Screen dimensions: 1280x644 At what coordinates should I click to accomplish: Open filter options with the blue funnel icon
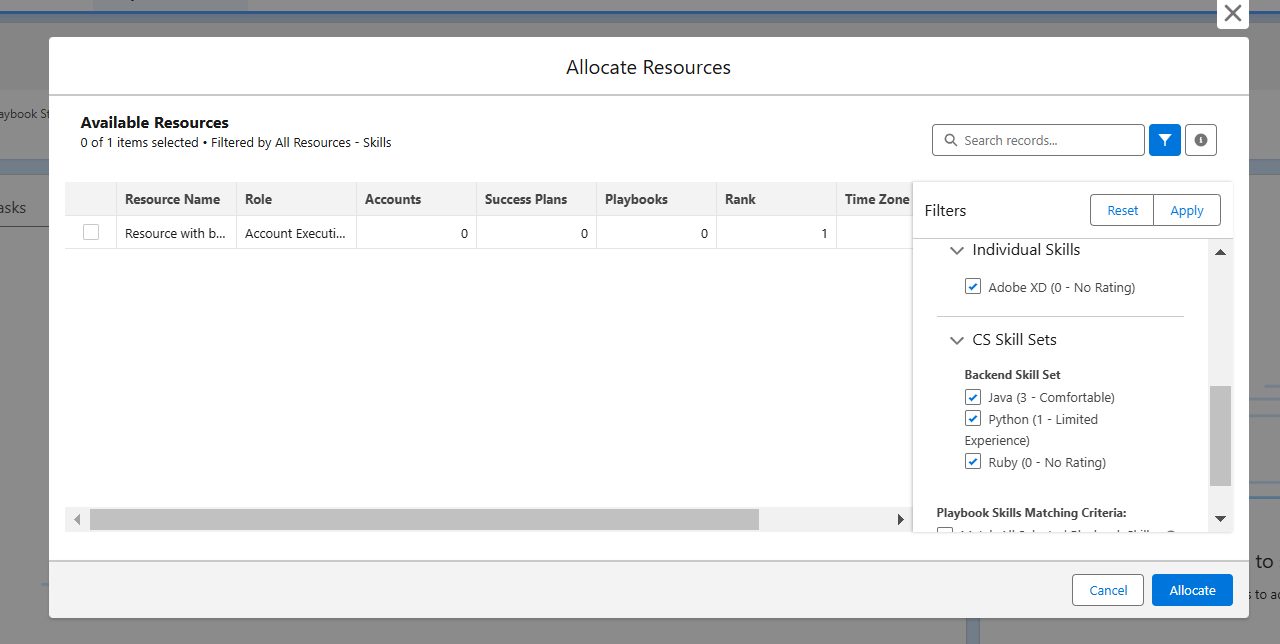[1164, 140]
